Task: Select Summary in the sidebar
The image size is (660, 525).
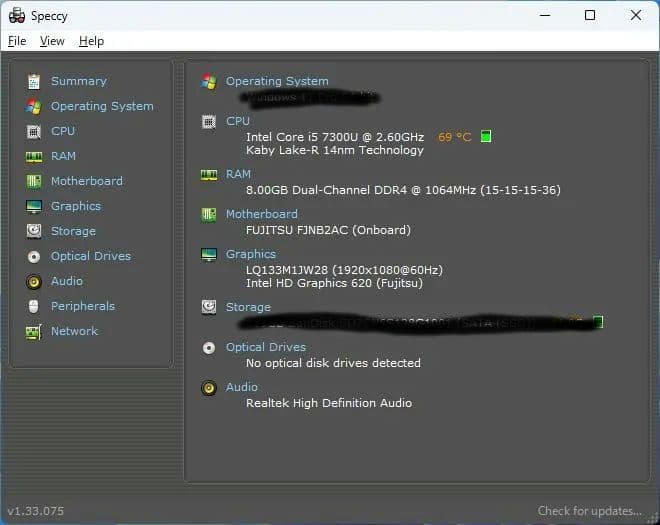Action: pyautogui.click(x=79, y=81)
